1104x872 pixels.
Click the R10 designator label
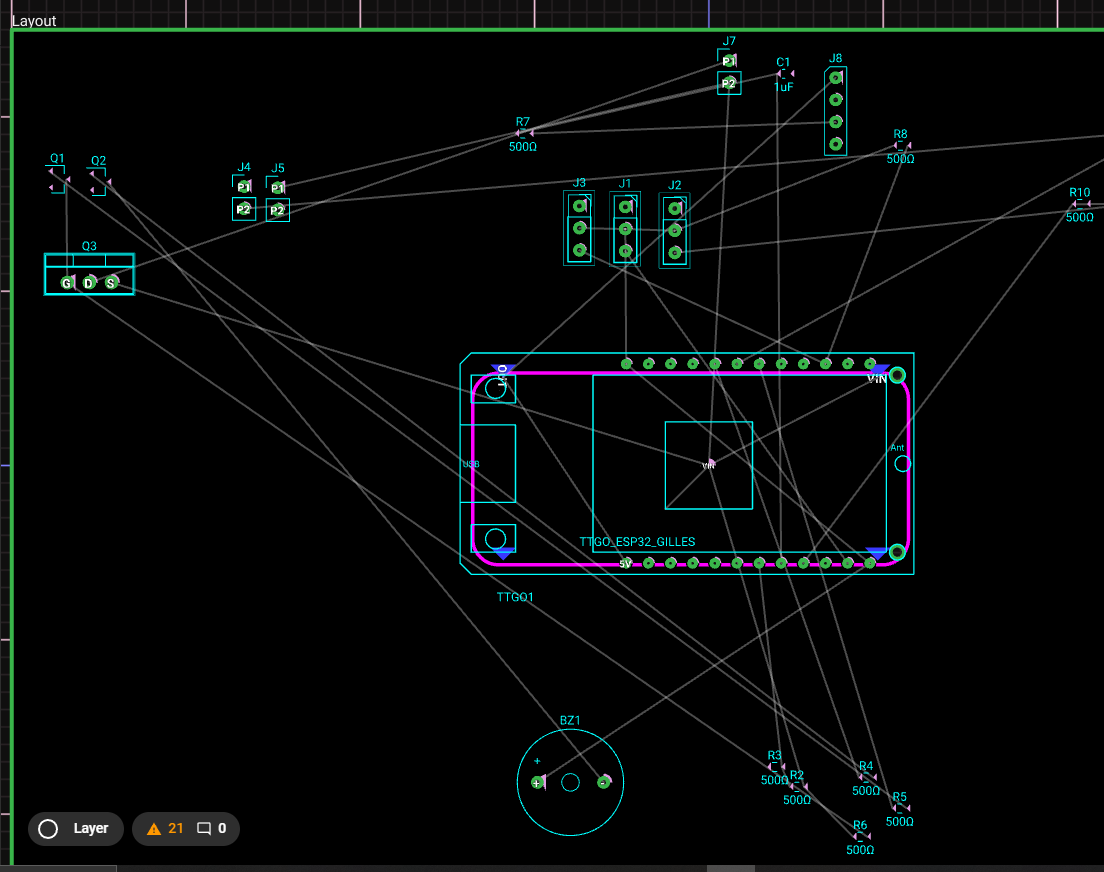[1079, 192]
